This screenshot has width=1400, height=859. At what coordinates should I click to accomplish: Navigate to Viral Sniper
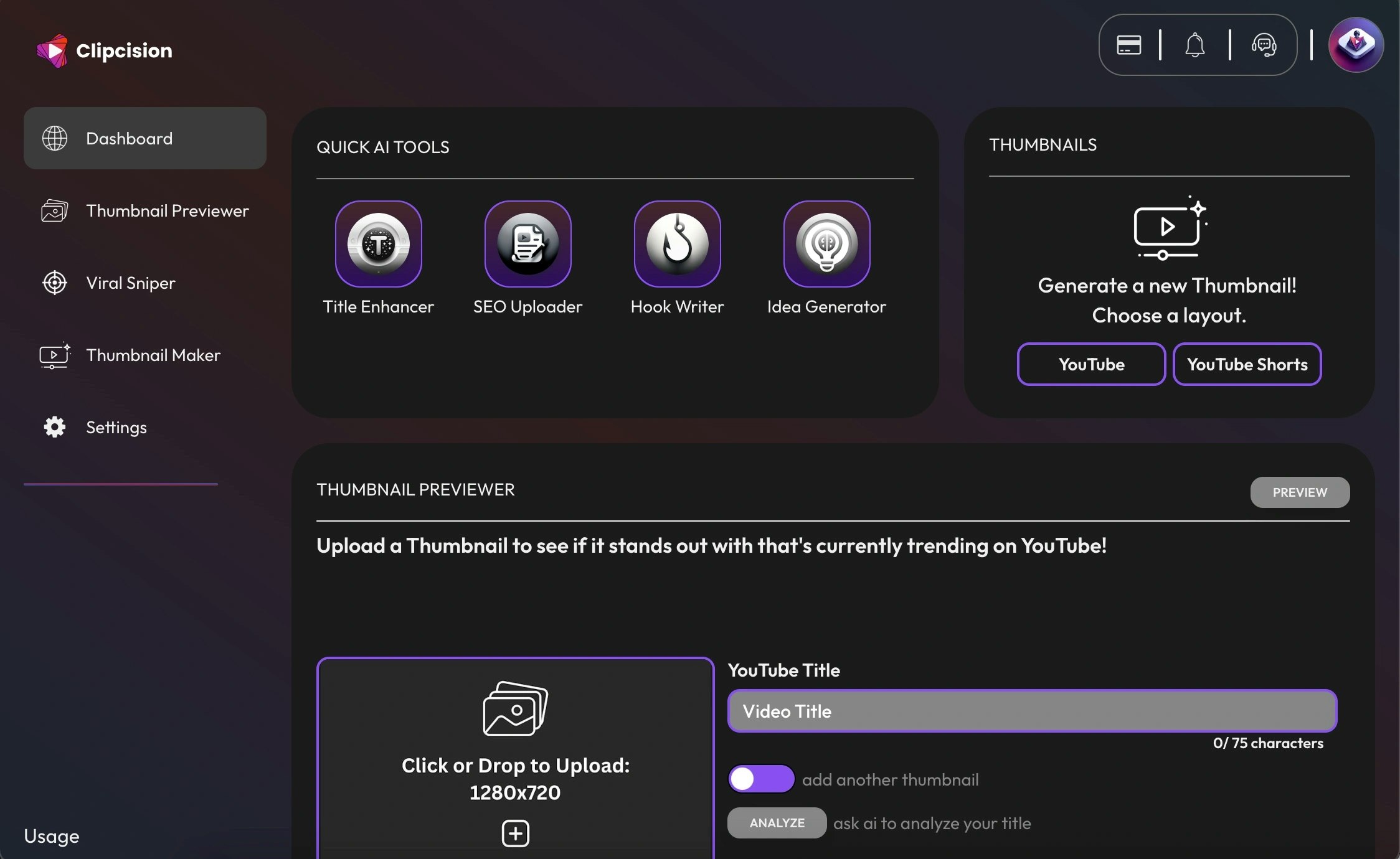(131, 283)
